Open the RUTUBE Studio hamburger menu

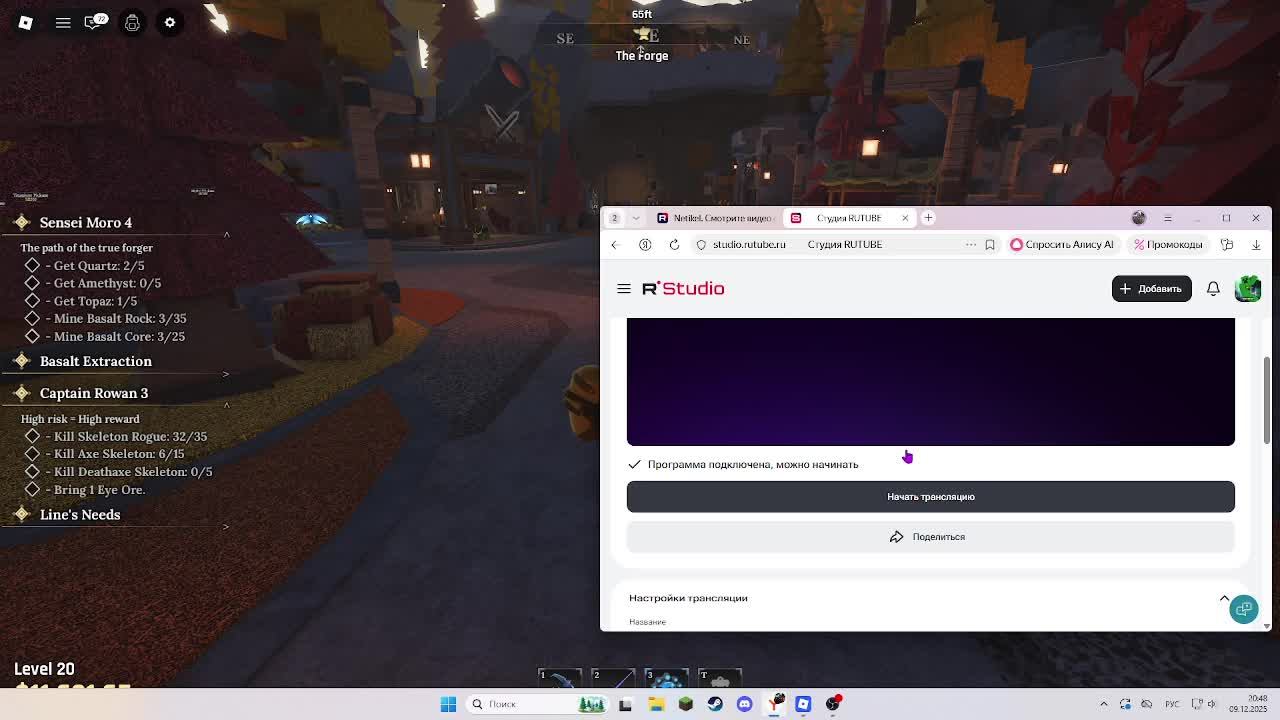coord(624,289)
